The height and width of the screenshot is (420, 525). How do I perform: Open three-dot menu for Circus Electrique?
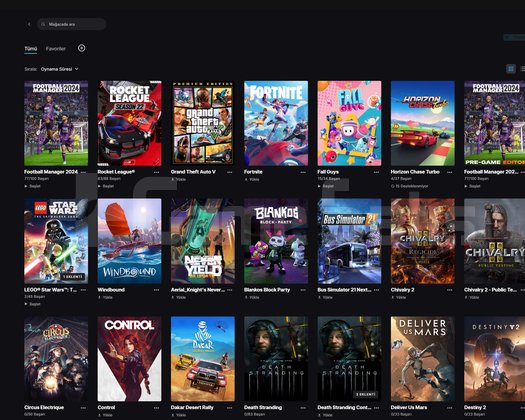(83, 408)
